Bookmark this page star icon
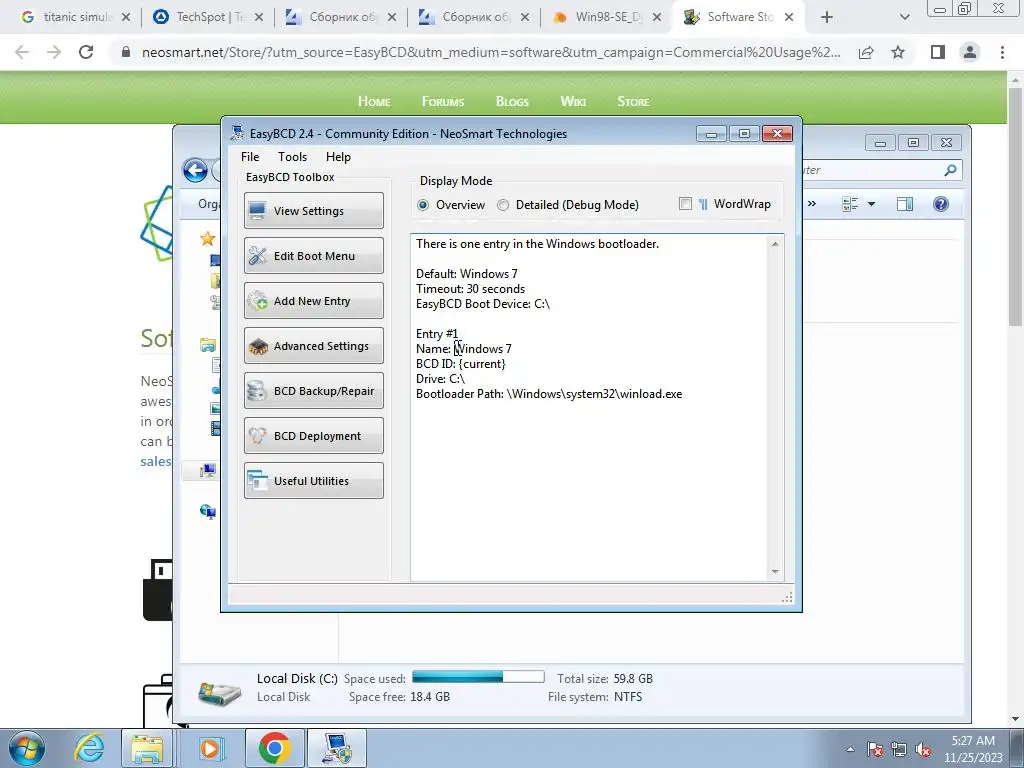1024x768 pixels. pos(898,52)
